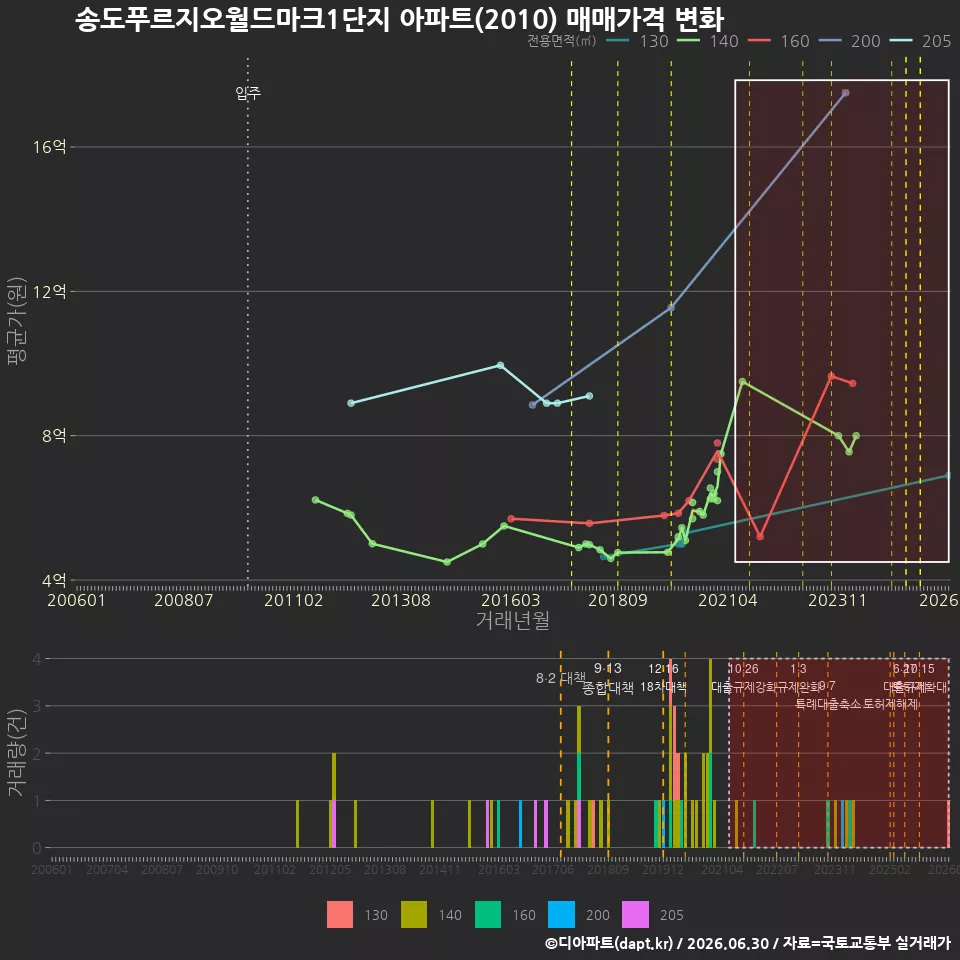The height and width of the screenshot is (960, 960).
Task: Click 201308 on the price chart x-axis
Action: 401,600
